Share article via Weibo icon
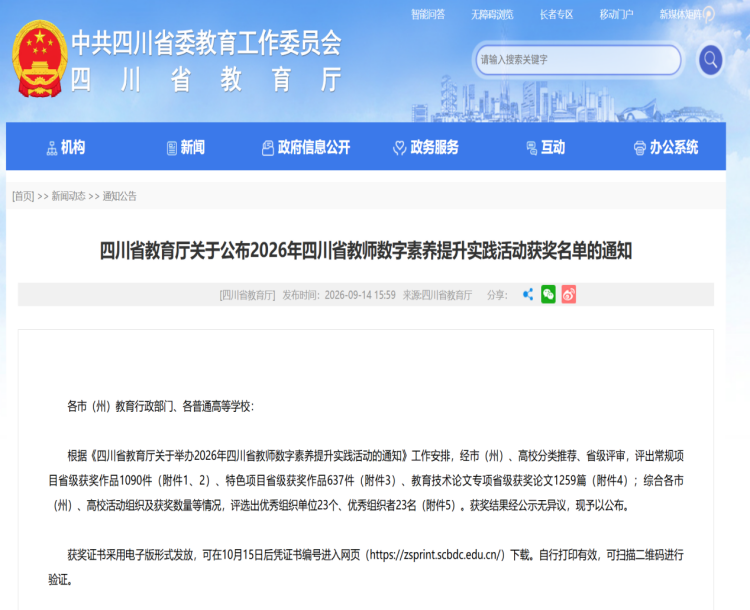Image resolution: width=750 pixels, height=610 pixels. pyautogui.click(x=568, y=294)
